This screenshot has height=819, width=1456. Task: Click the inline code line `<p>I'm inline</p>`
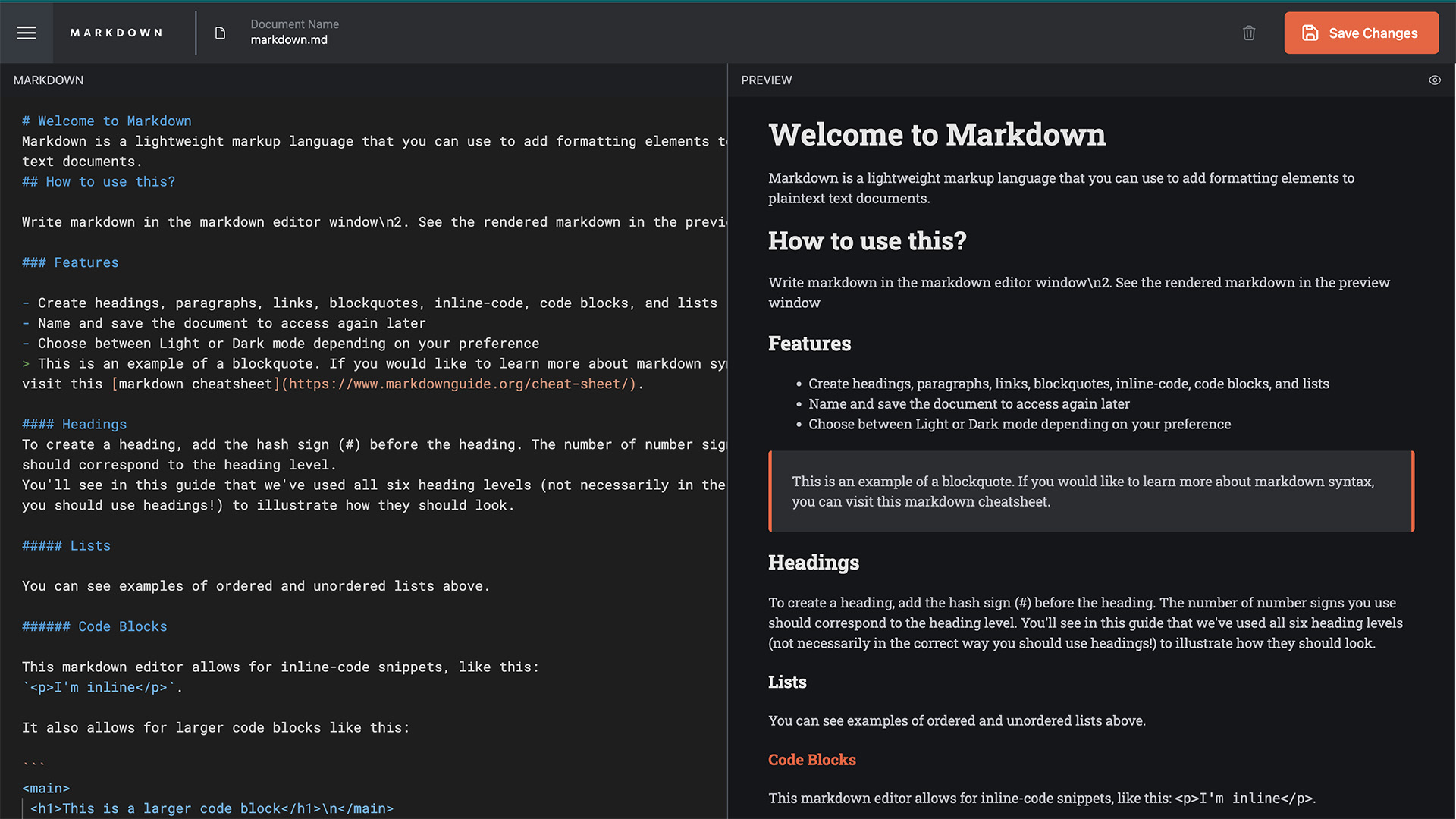(102, 687)
